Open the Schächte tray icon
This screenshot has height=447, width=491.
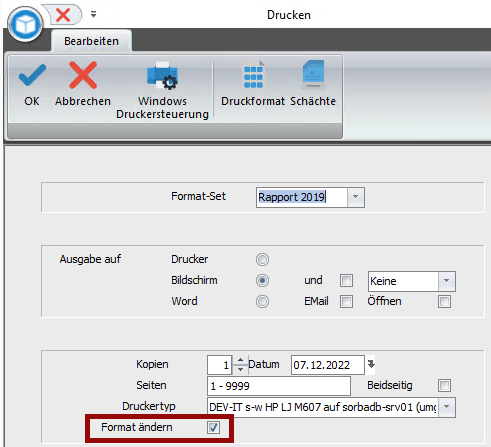click(313, 75)
